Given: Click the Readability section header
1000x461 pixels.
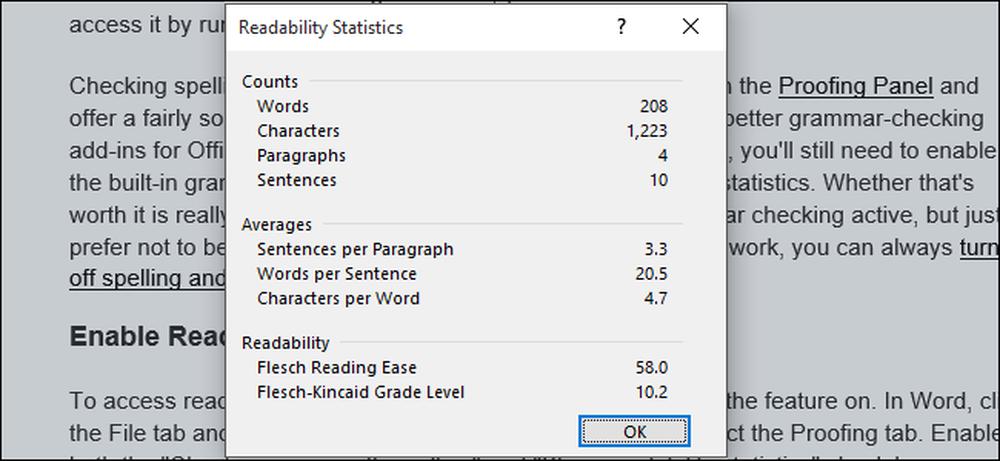Looking at the screenshot, I should (x=285, y=343).
